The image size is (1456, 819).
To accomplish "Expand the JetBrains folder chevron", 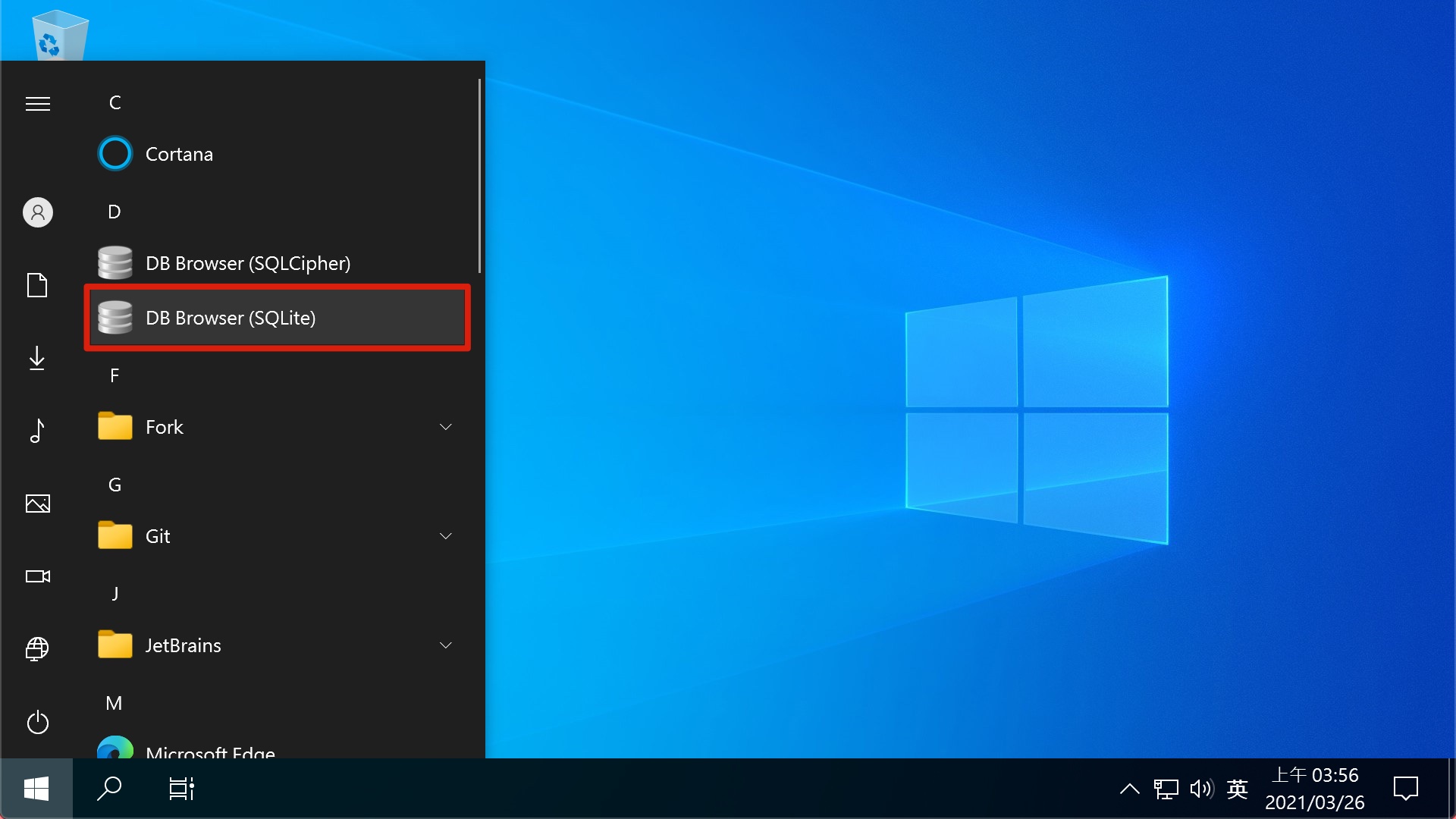I will [446, 645].
